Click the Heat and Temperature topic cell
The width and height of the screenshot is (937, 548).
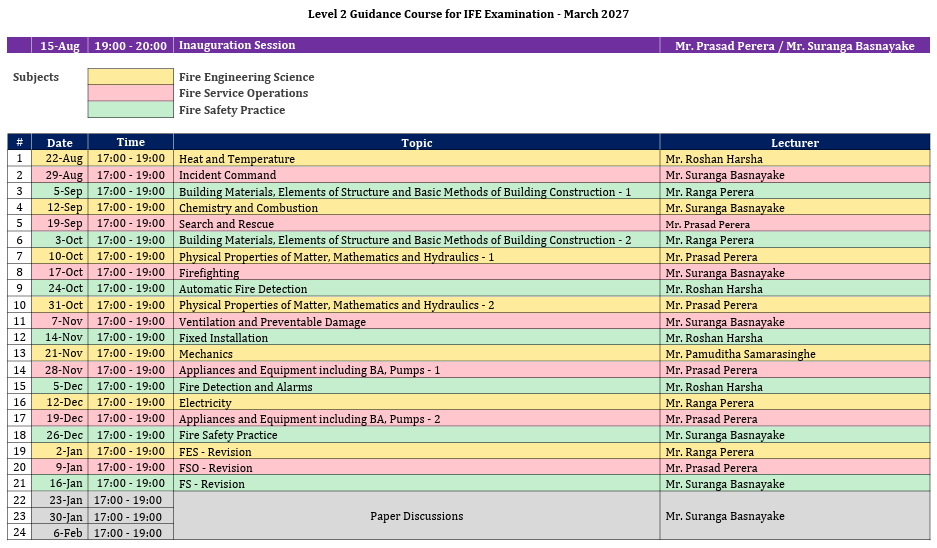point(417,158)
